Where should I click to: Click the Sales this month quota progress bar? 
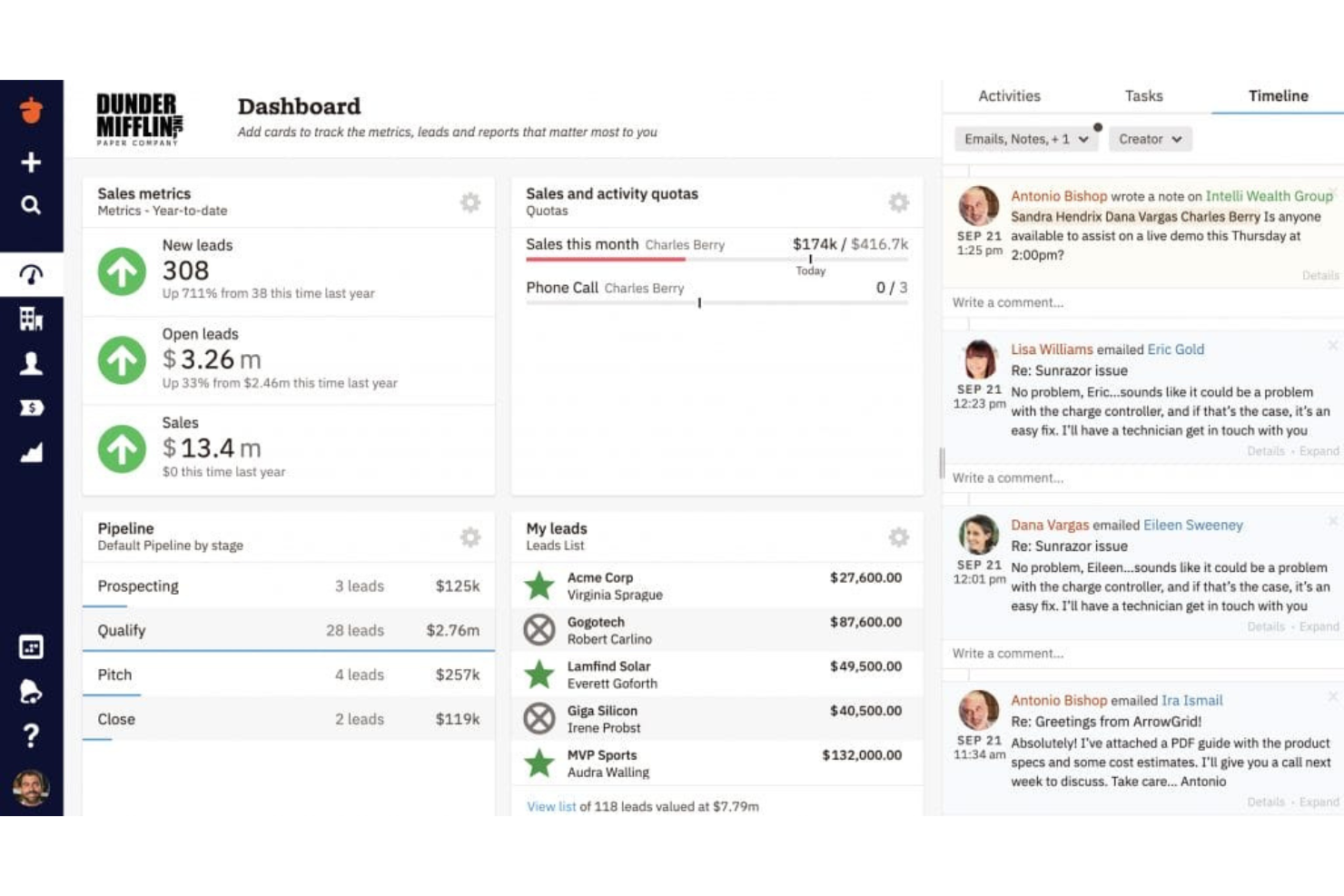[x=716, y=259]
